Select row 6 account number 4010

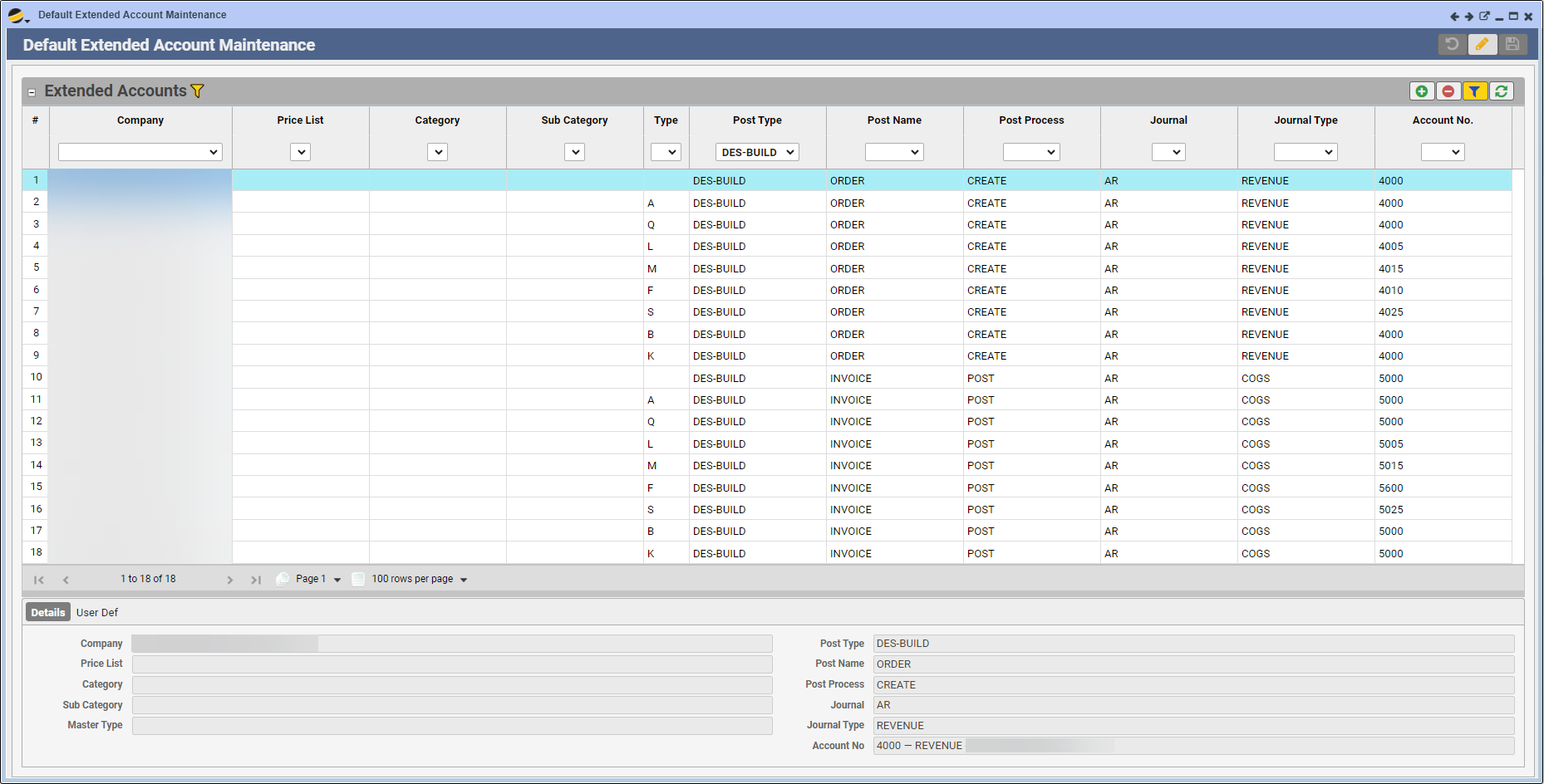tap(1391, 291)
